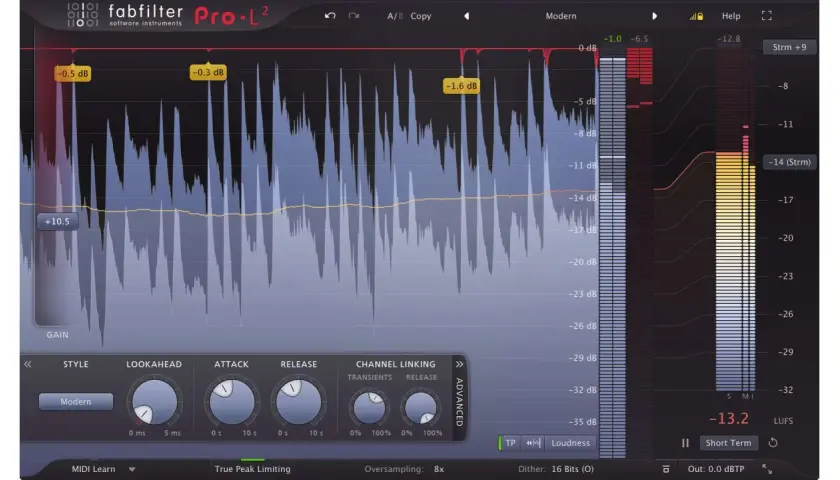Change the 8x oversampling setting
This screenshot has height=480, width=840.
(439, 469)
